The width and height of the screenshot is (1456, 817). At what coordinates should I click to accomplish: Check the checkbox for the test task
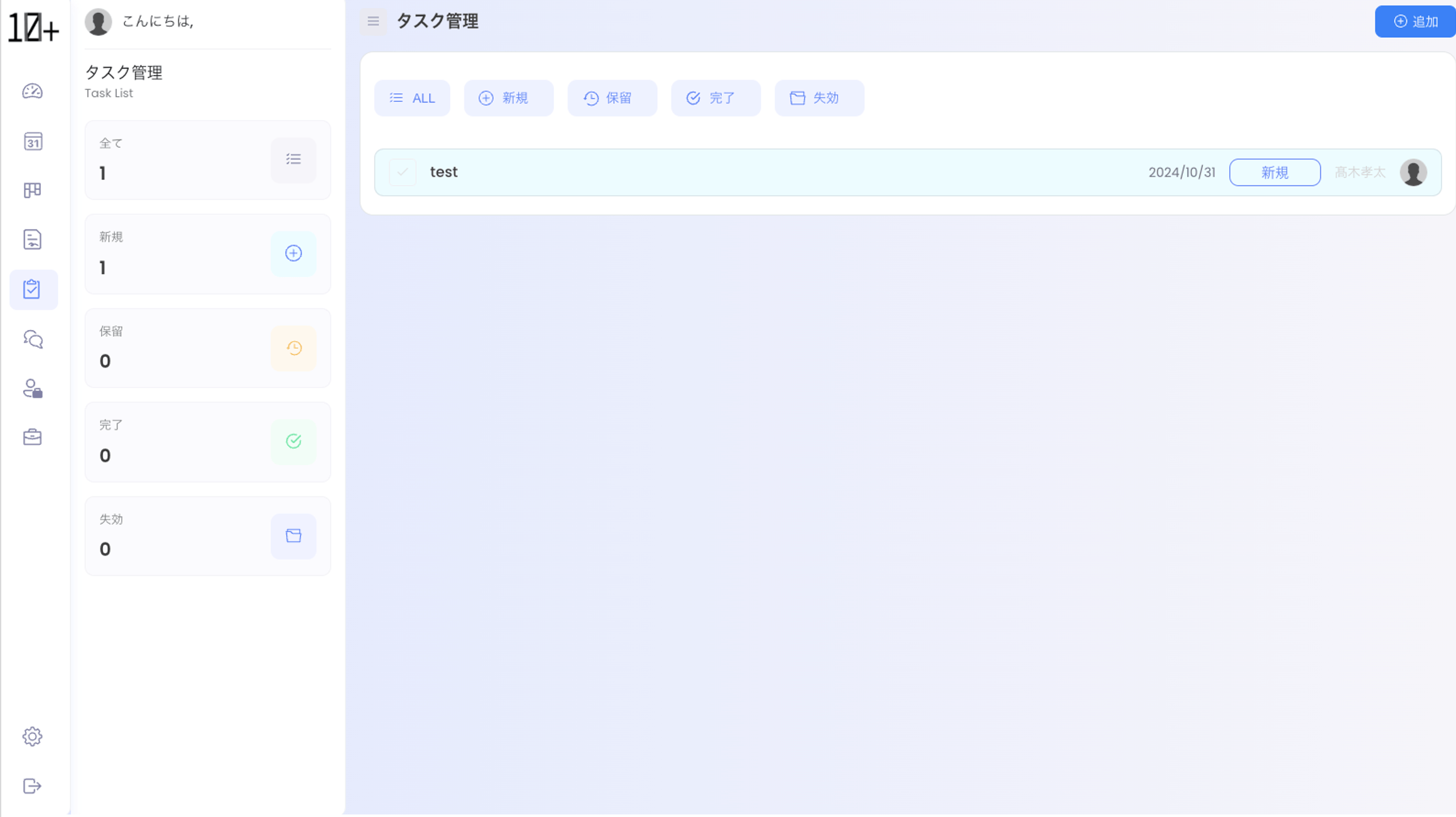point(402,172)
